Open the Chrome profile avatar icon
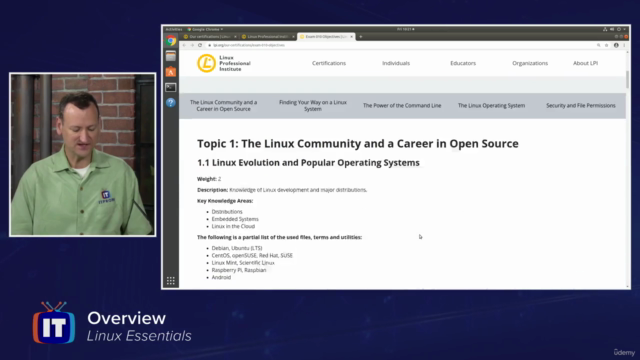The image size is (640, 360). 616,45
